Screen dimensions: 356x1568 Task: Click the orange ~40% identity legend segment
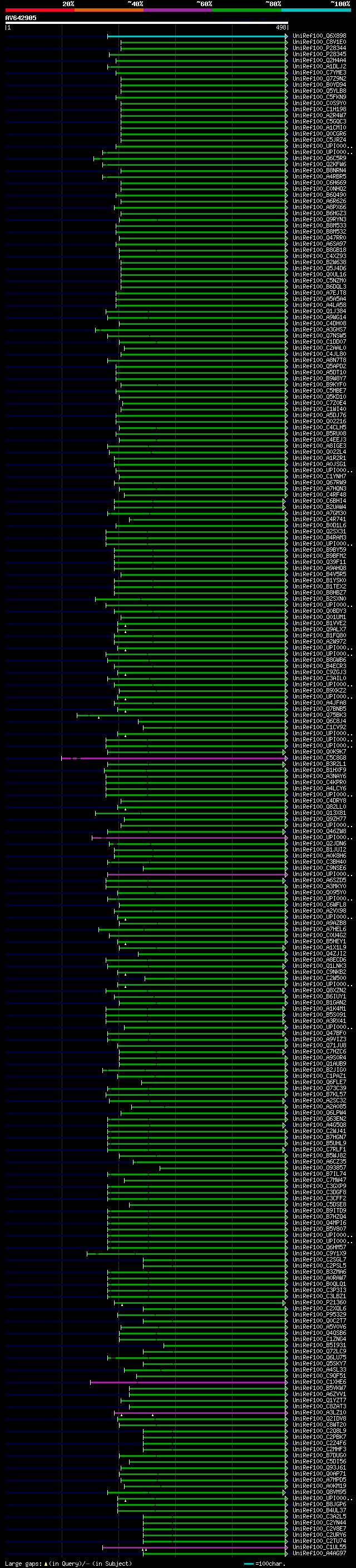point(109,10)
